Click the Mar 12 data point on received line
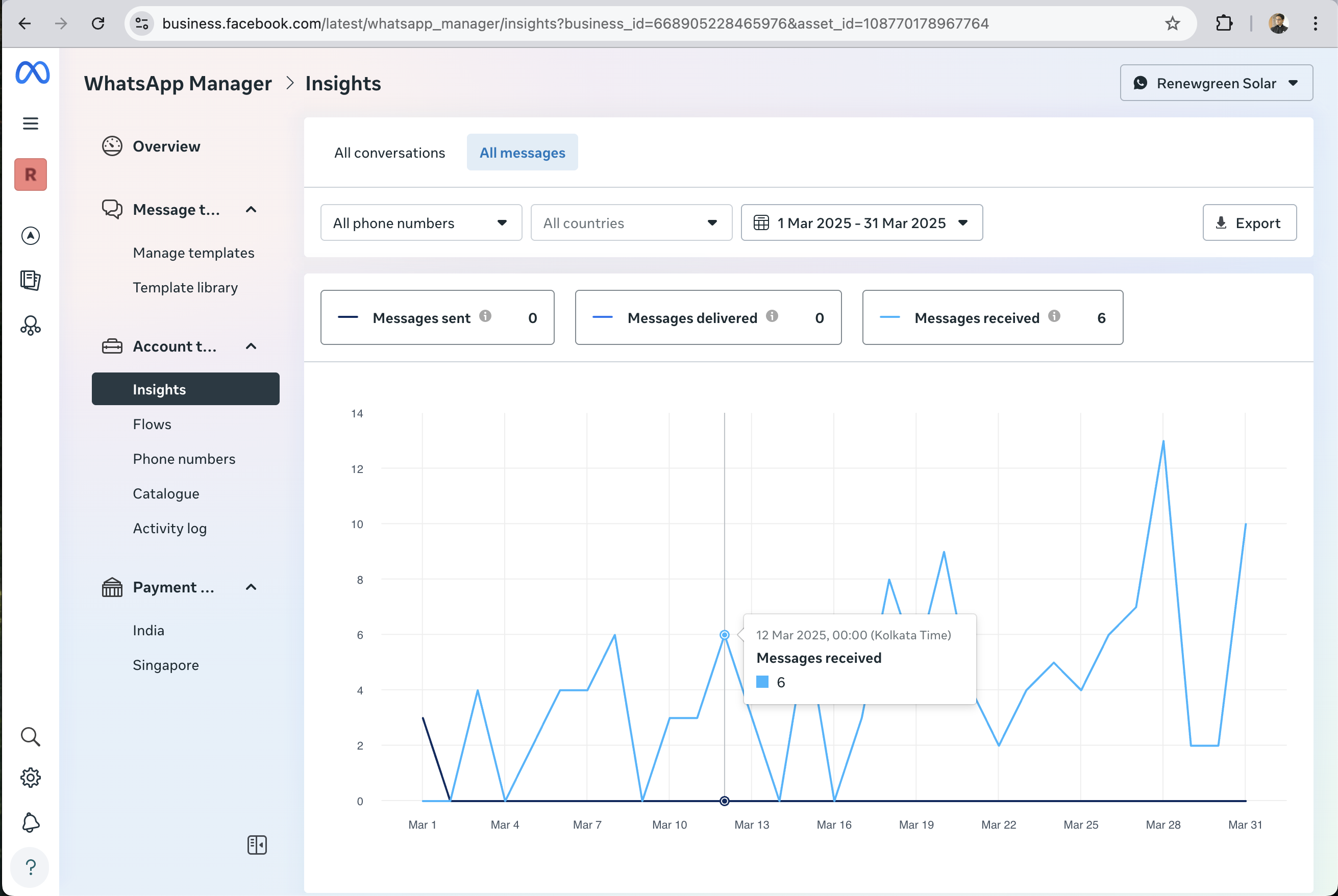The width and height of the screenshot is (1338, 896). click(725, 635)
